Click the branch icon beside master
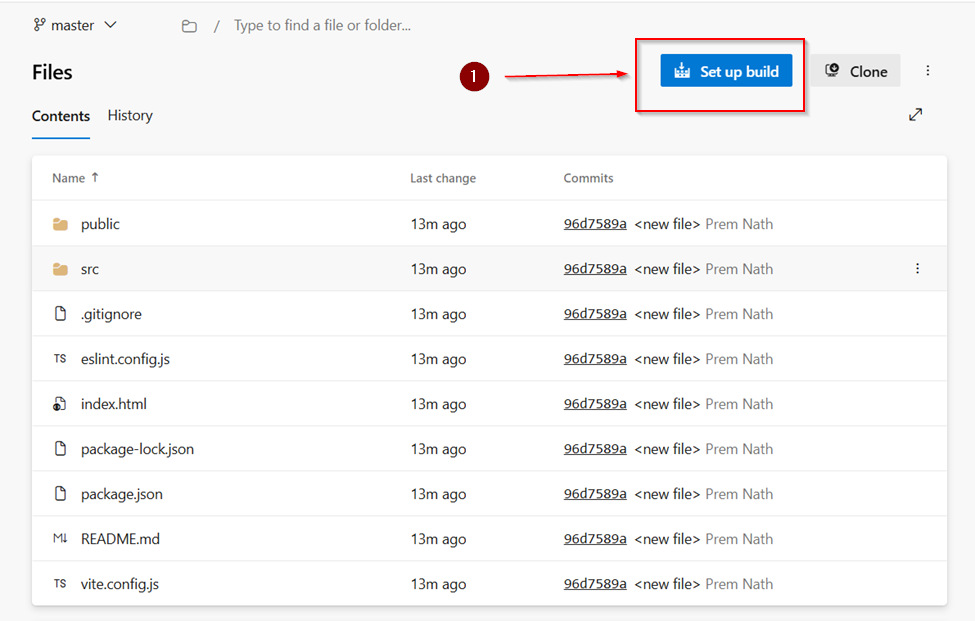This screenshot has height=621, width=975. (x=39, y=25)
